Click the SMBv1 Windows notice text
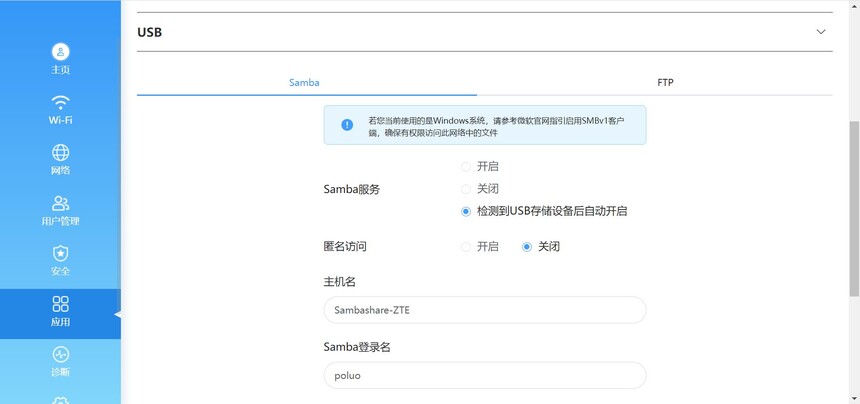 click(496, 126)
